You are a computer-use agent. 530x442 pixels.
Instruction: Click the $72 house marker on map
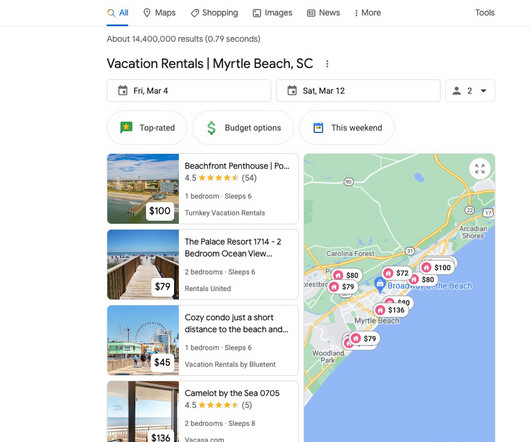tap(397, 273)
